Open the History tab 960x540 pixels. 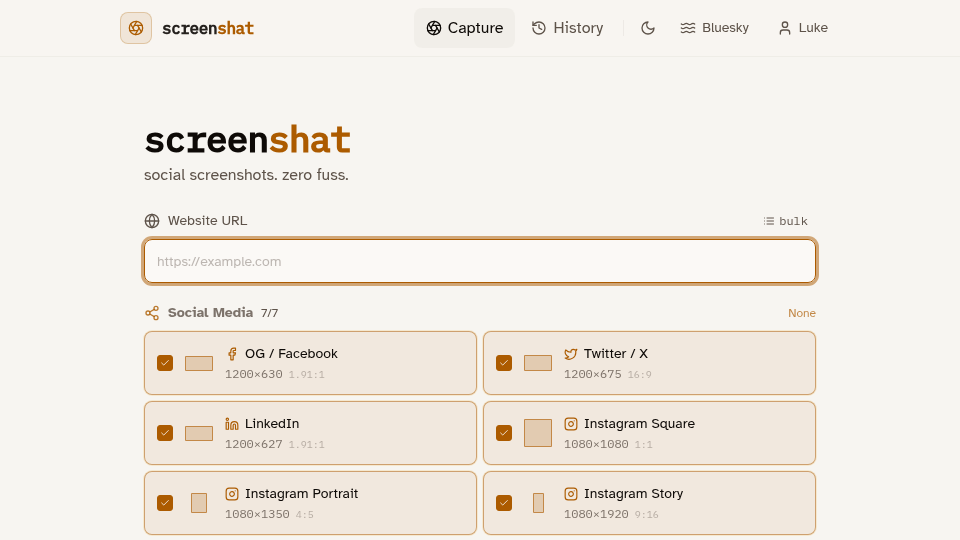click(568, 28)
